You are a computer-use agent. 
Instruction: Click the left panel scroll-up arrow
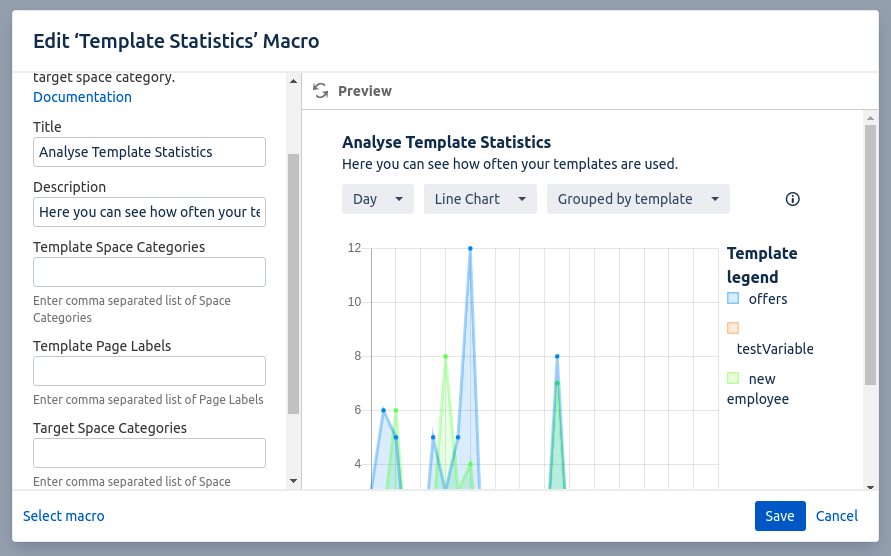(293, 81)
